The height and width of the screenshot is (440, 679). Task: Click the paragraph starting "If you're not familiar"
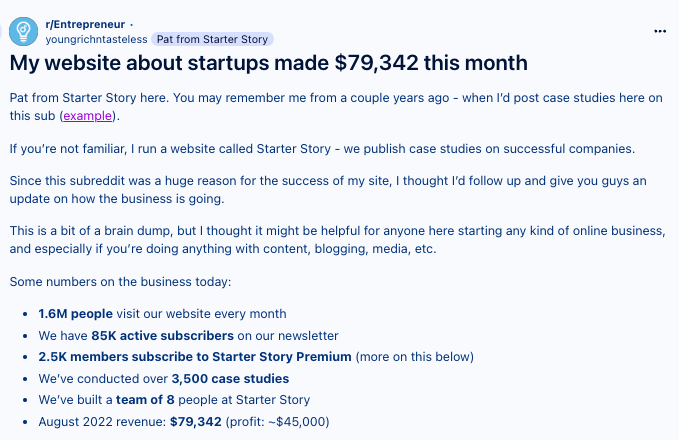click(x=321, y=149)
